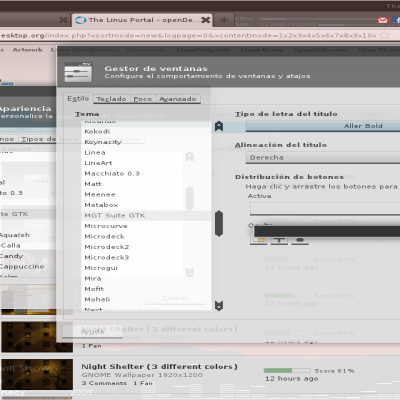The width and height of the screenshot is (400, 400).
Task: Select the Moheli theme
Action: [x=147, y=299]
